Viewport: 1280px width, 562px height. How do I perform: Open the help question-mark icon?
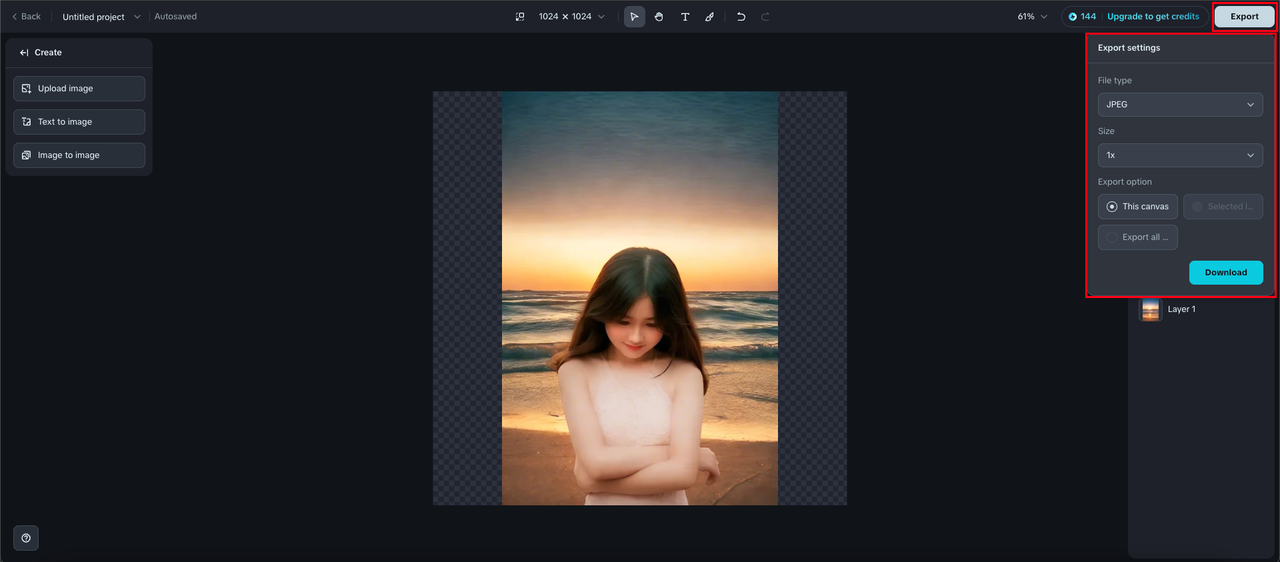pyautogui.click(x=26, y=538)
